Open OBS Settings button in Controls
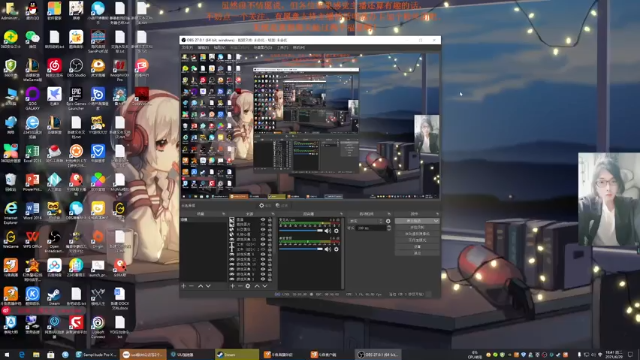Viewport: 640px width, 360px height. [417, 247]
